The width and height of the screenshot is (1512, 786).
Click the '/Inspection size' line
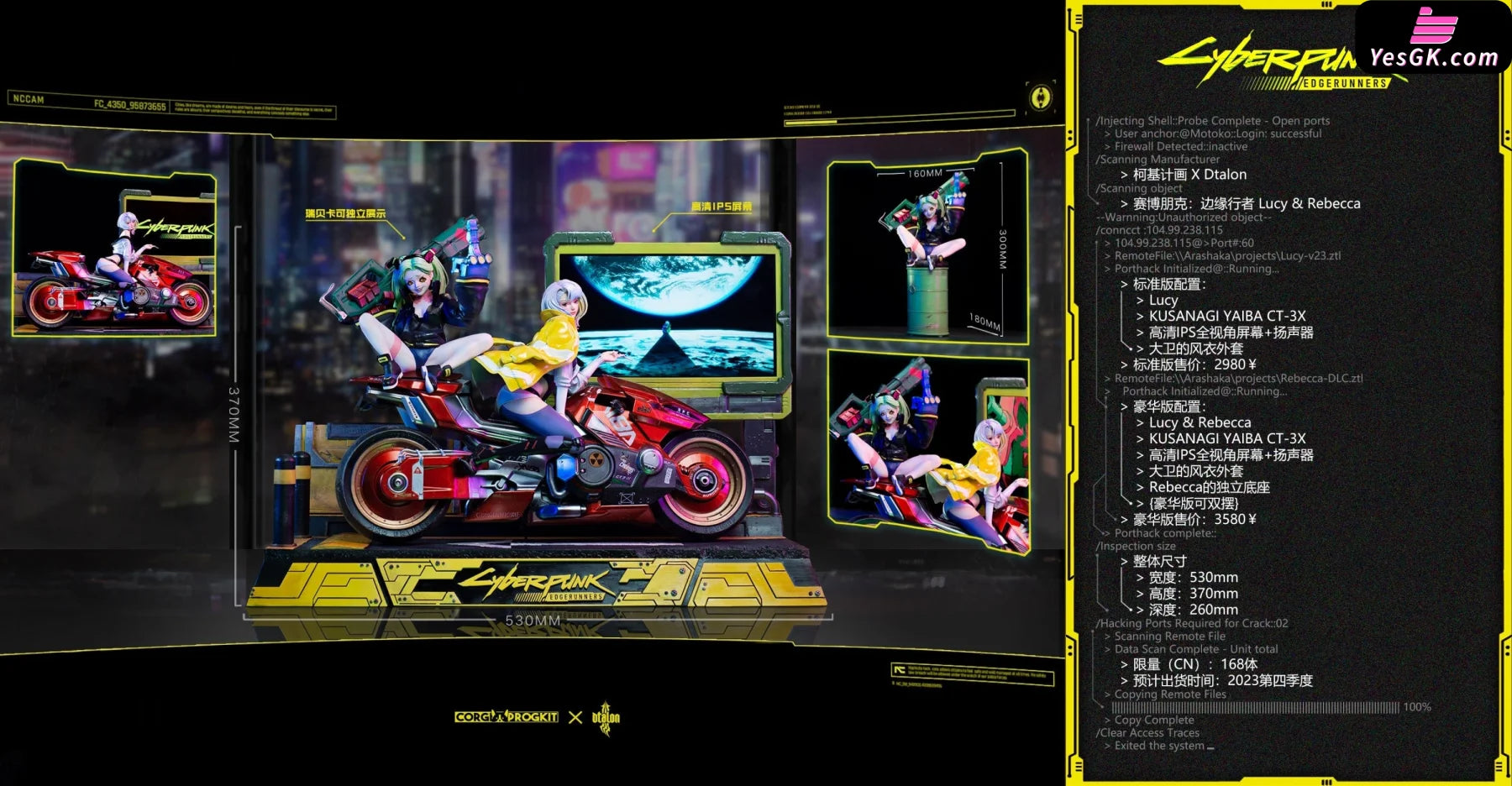click(x=1136, y=546)
